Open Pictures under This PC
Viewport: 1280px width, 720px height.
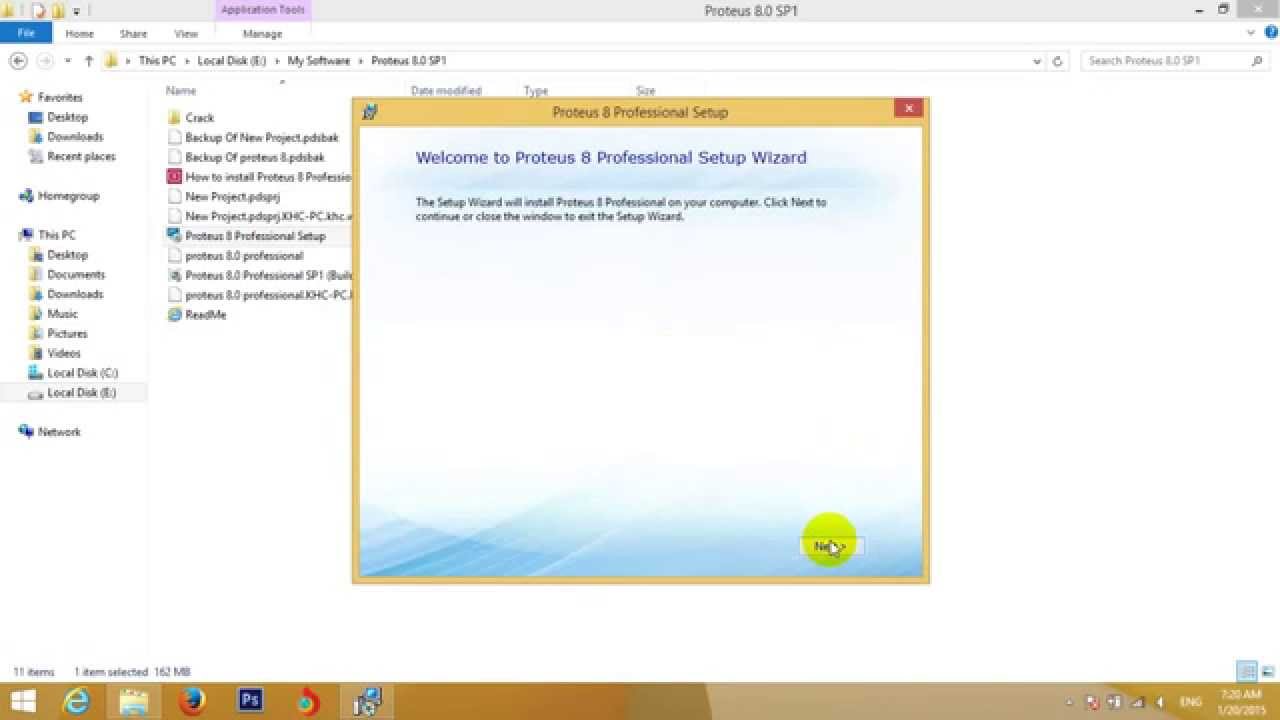[x=67, y=333]
